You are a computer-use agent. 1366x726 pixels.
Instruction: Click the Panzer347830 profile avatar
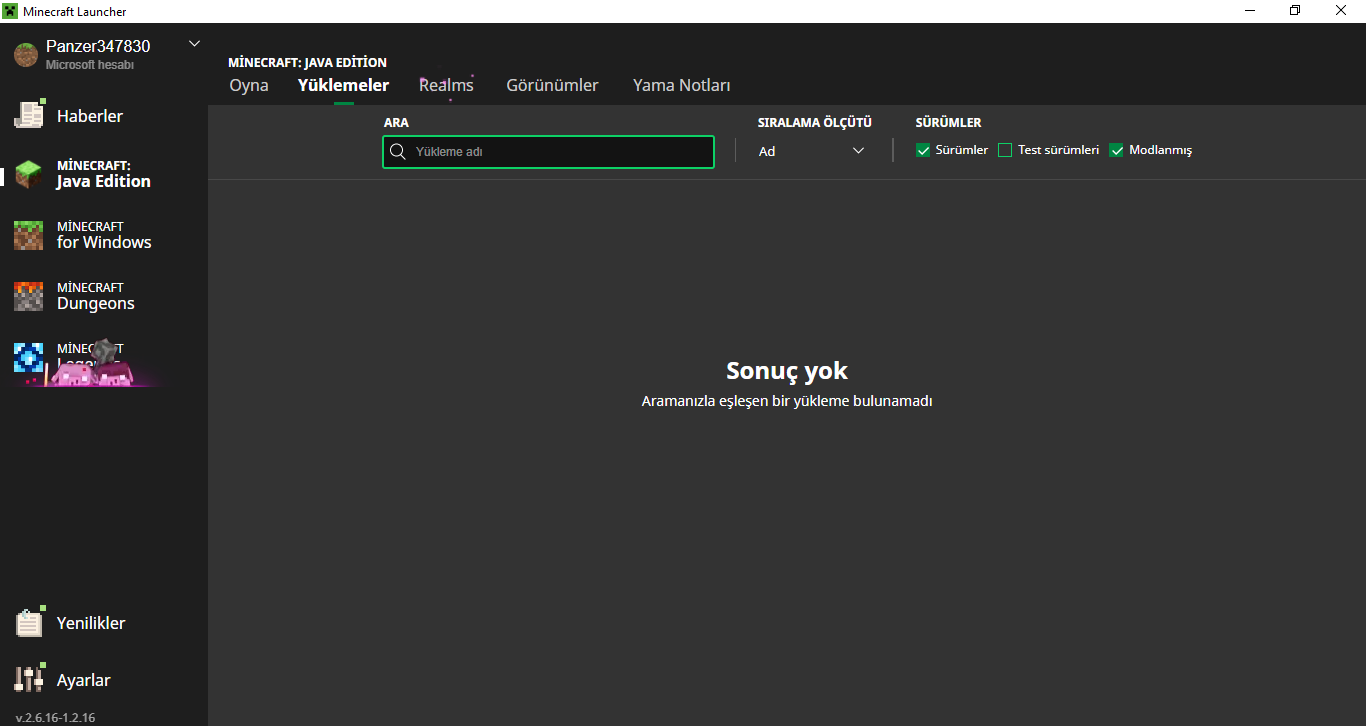26,54
